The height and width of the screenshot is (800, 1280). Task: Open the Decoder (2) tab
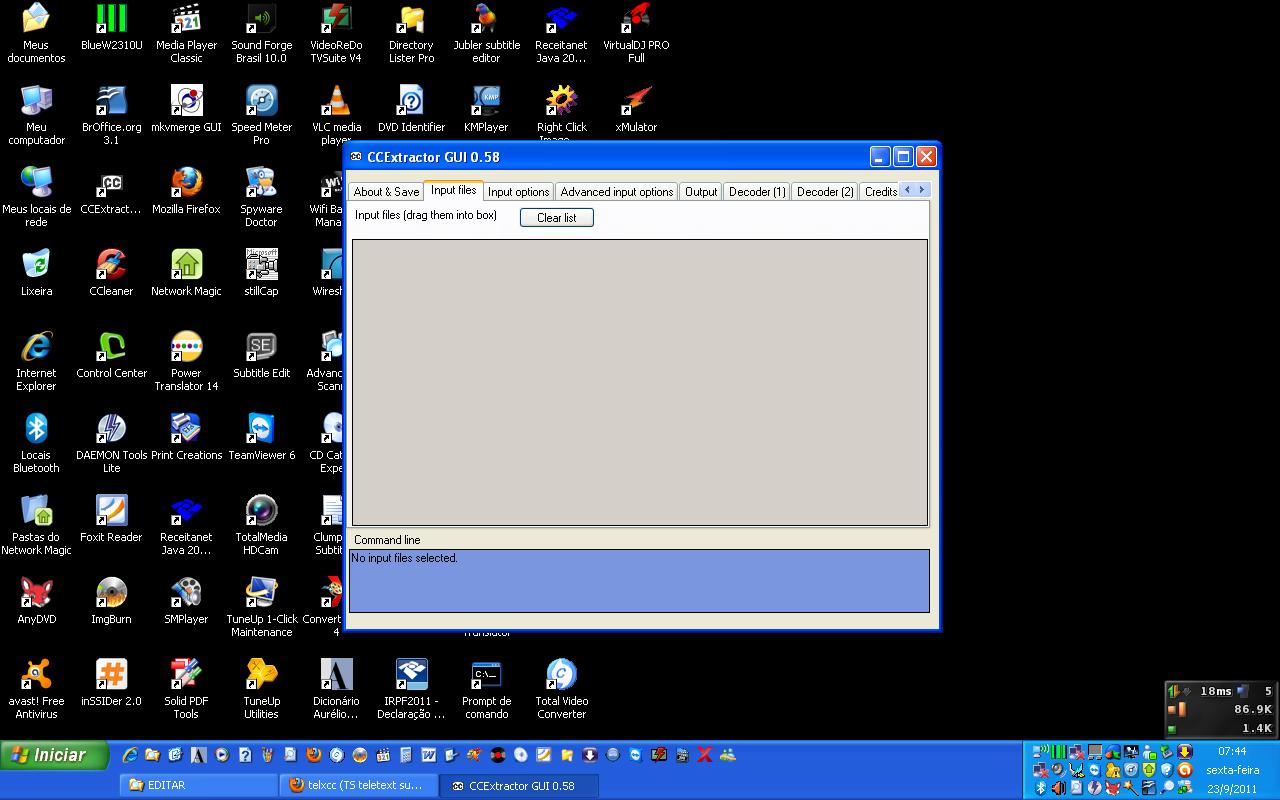coord(825,191)
